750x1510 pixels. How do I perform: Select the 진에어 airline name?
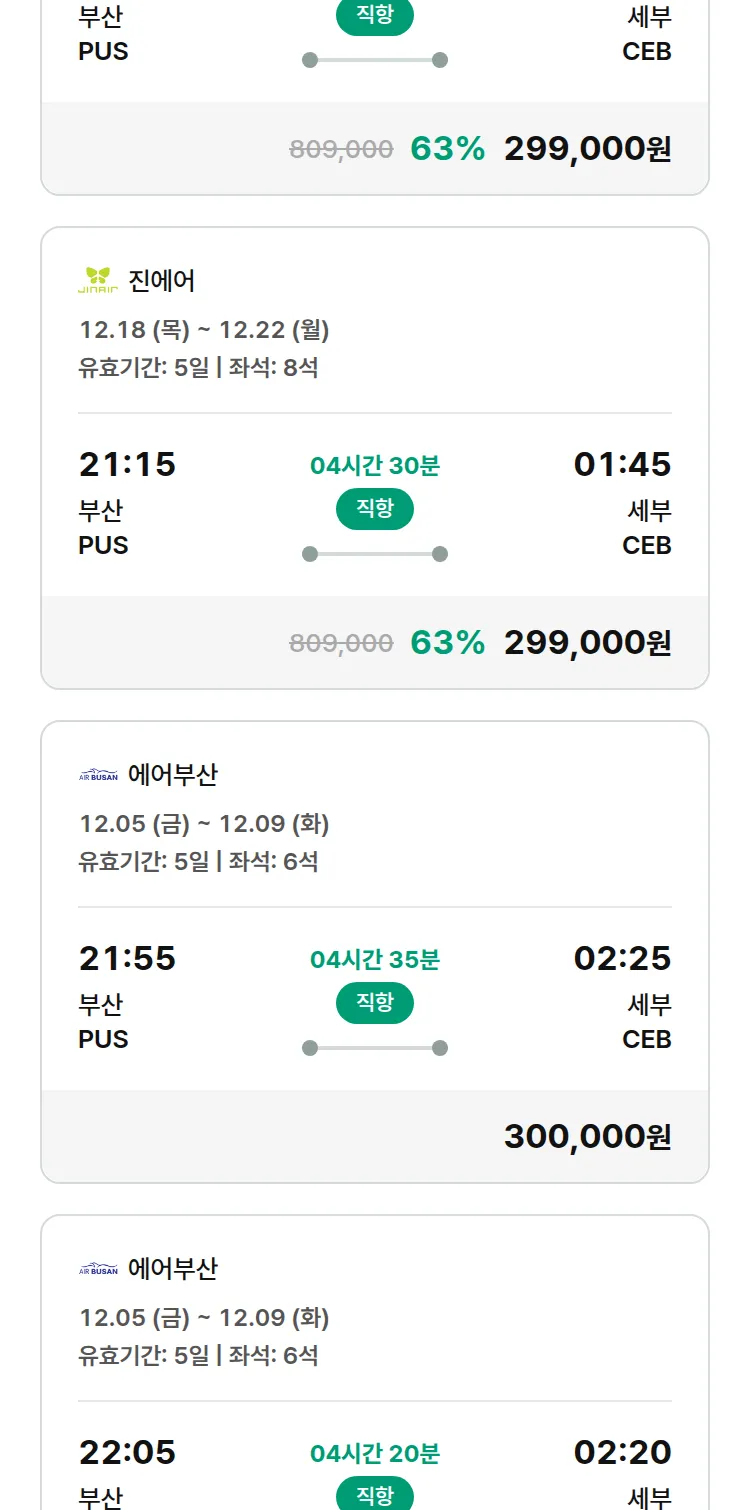click(162, 281)
